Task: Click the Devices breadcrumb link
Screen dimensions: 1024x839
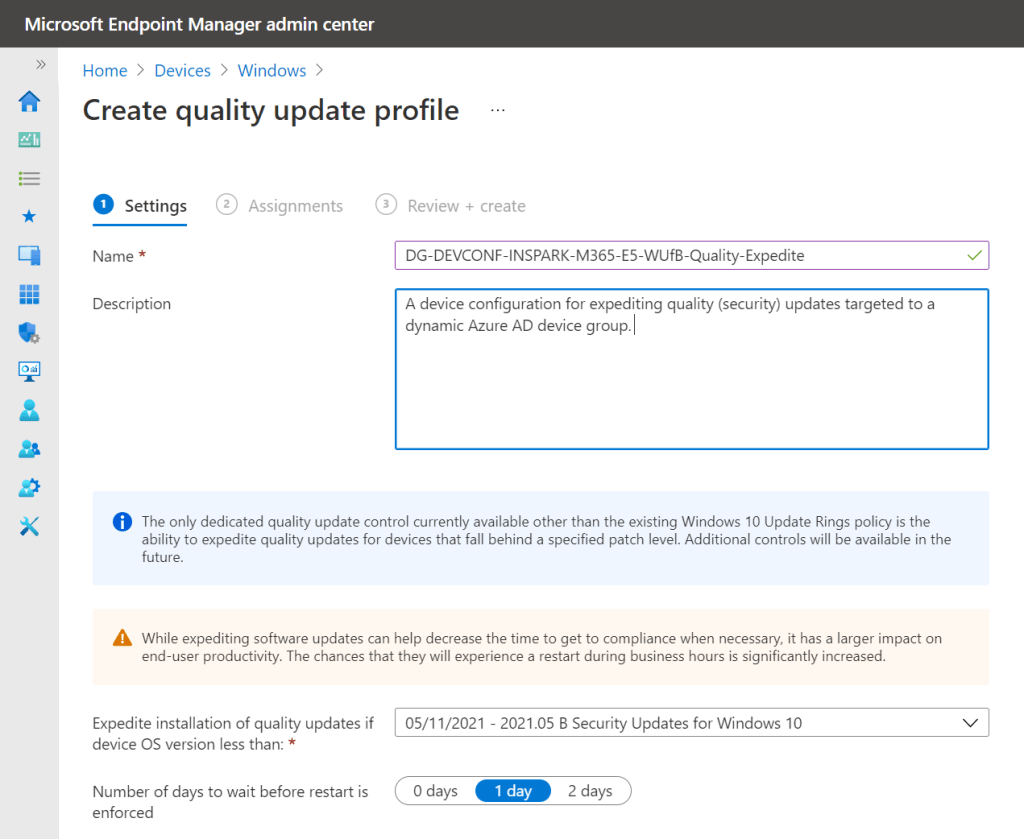Action: [182, 71]
